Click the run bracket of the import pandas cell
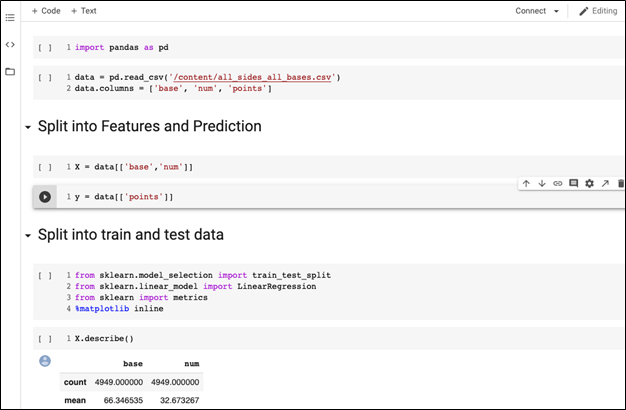This screenshot has width=626, height=410. [x=45, y=48]
